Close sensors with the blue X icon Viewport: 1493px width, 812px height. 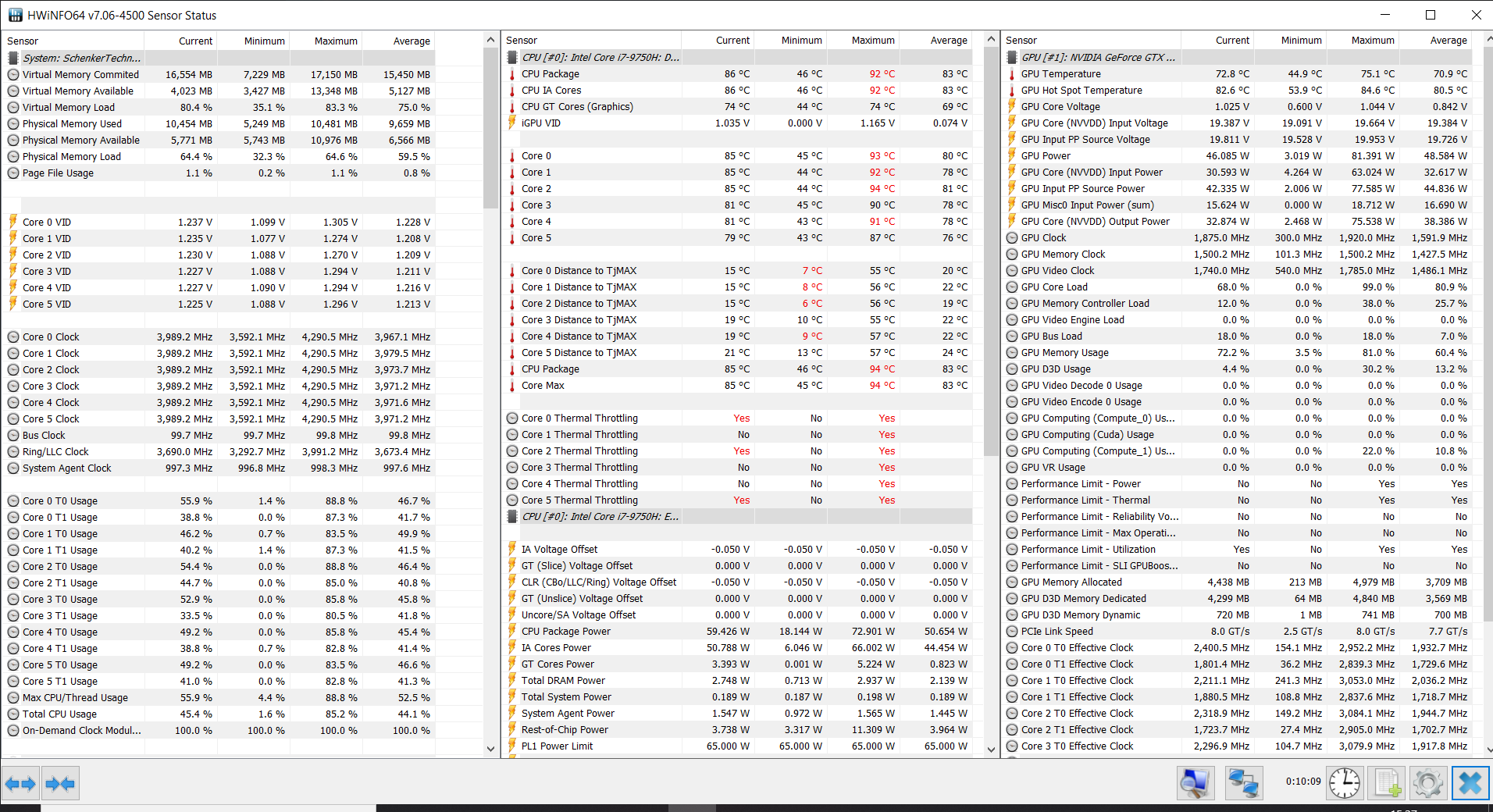click(x=1470, y=783)
